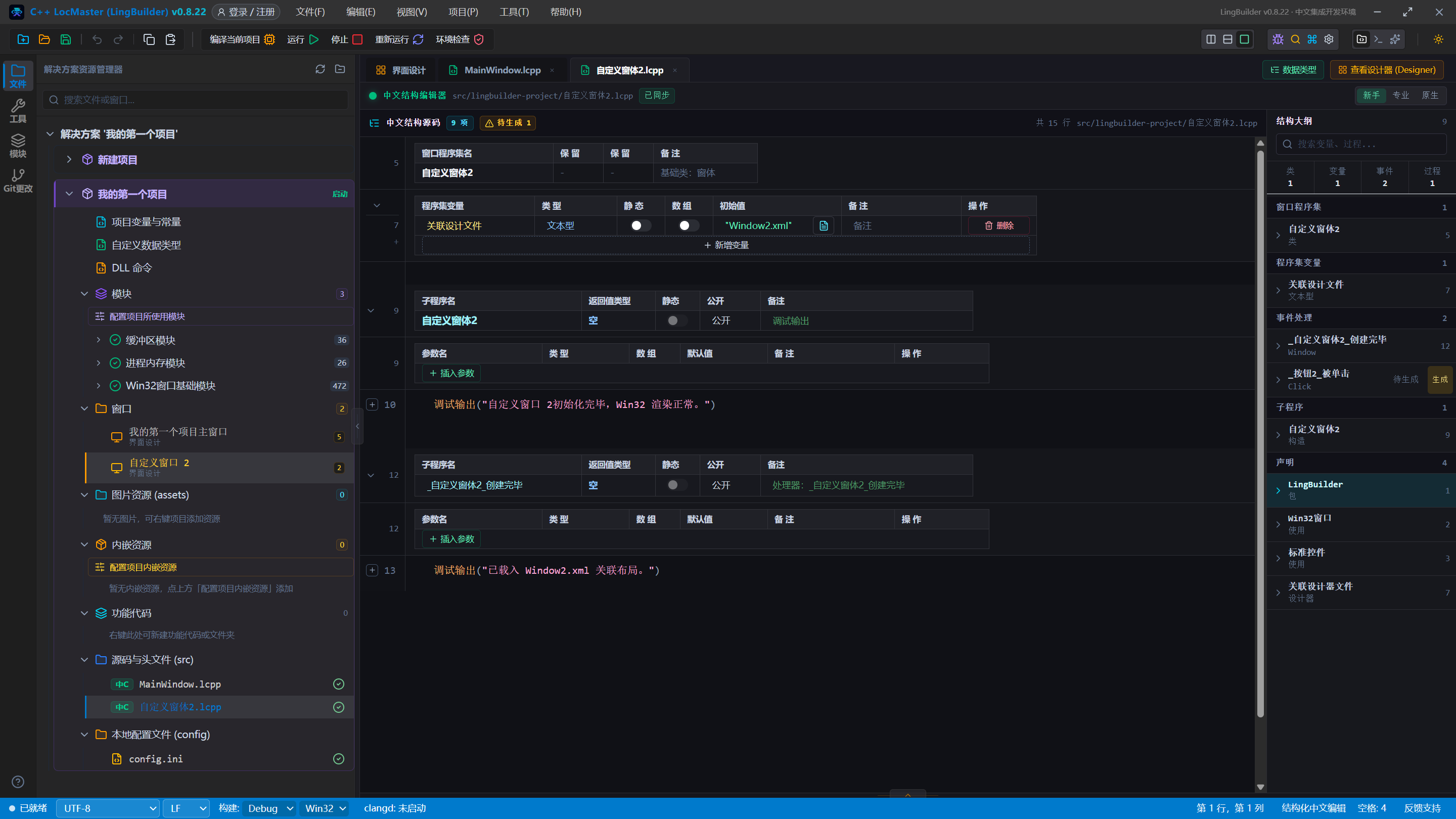Click the 搜索文件或窗口 search field
The height and width of the screenshot is (819, 1456).
[196, 100]
